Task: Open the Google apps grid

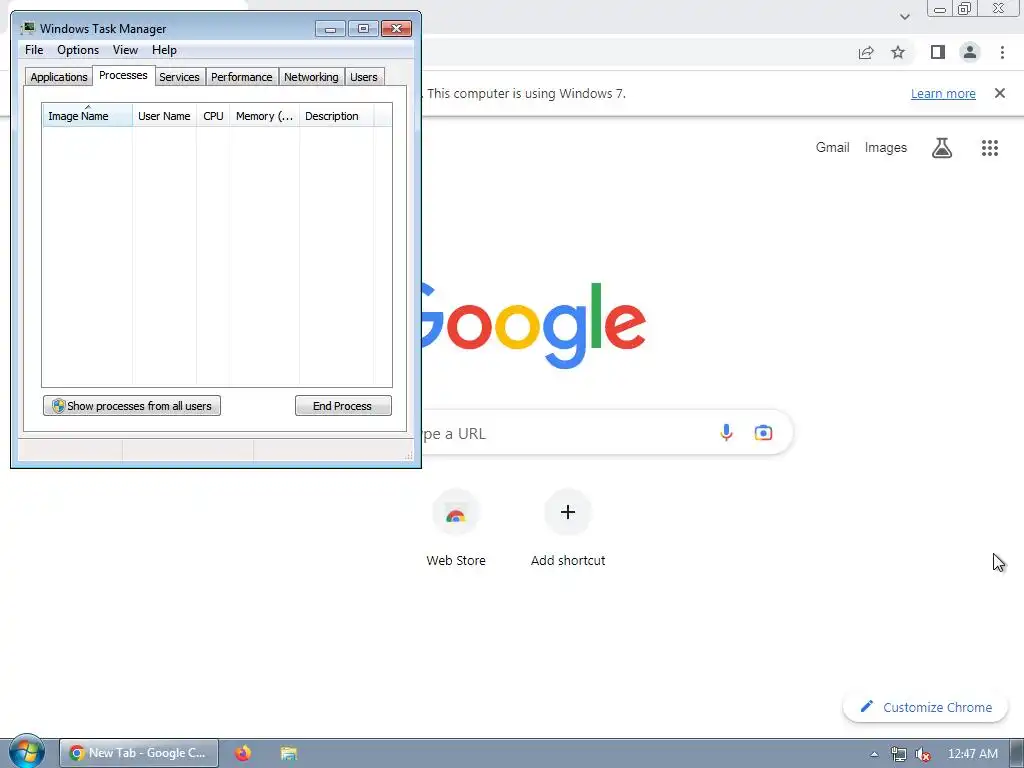Action: click(x=989, y=148)
